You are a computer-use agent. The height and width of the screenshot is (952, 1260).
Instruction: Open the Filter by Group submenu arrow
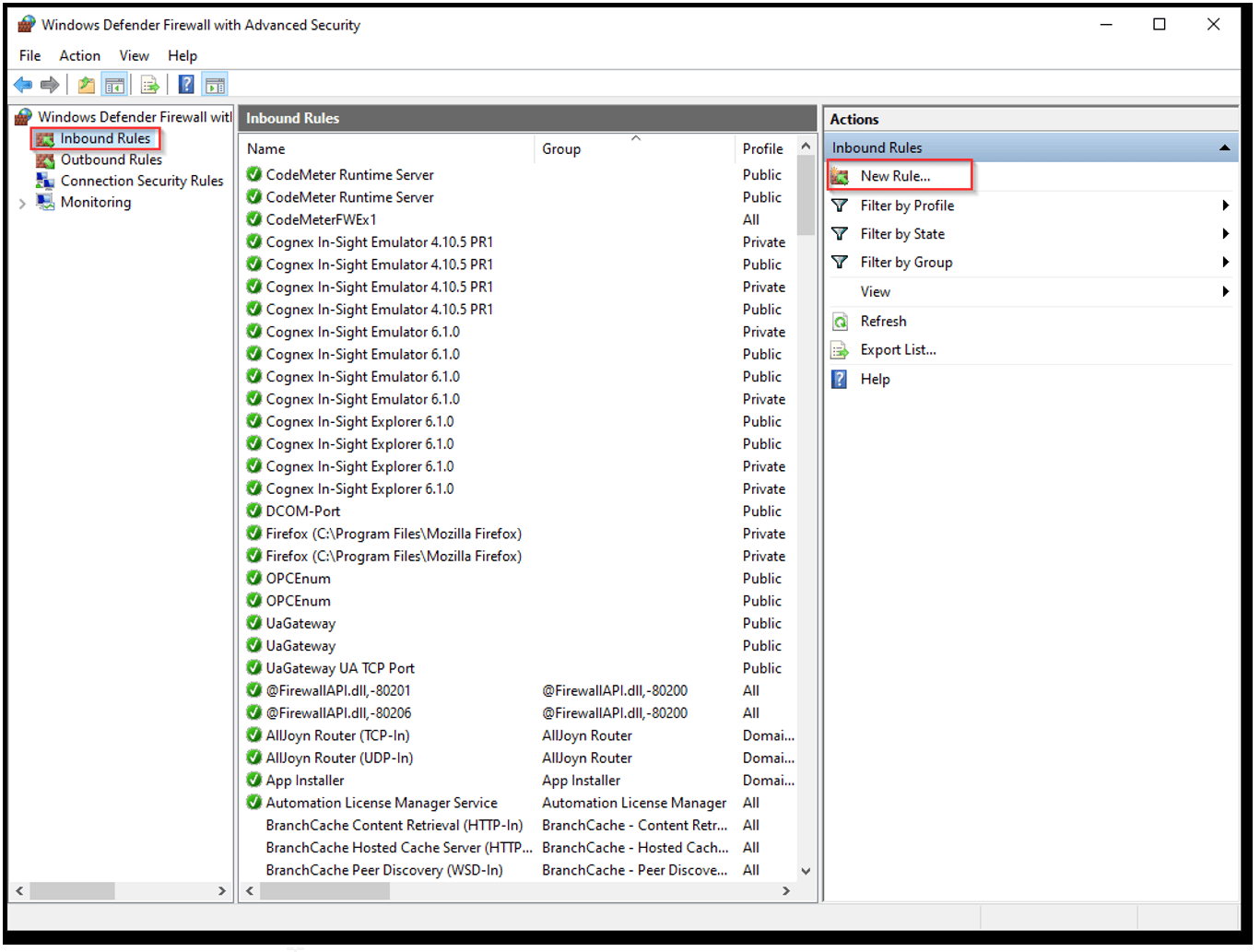[1225, 263]
